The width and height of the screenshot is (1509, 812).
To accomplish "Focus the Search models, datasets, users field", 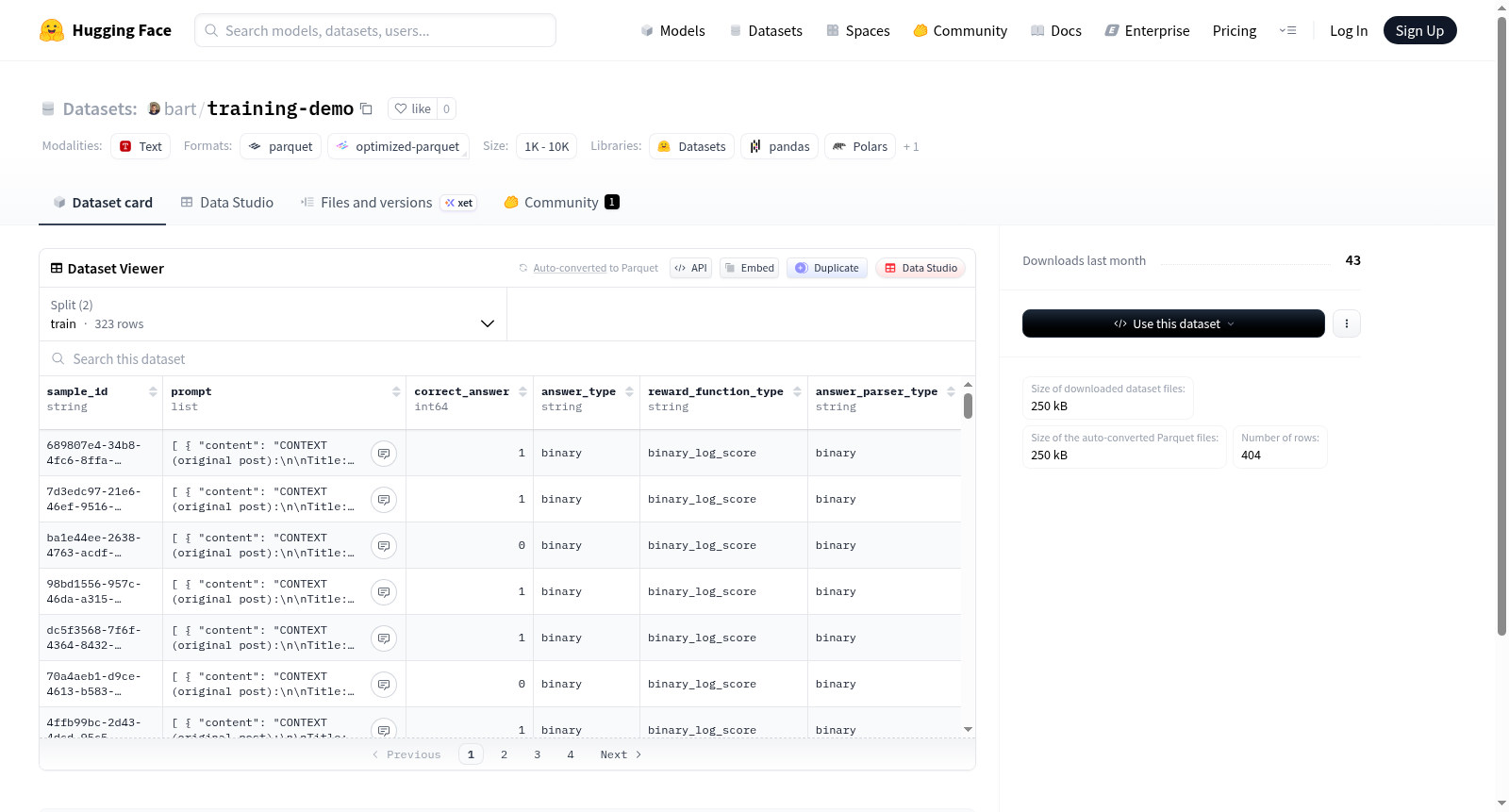I will pyautogui.click(x=375, y=30).
